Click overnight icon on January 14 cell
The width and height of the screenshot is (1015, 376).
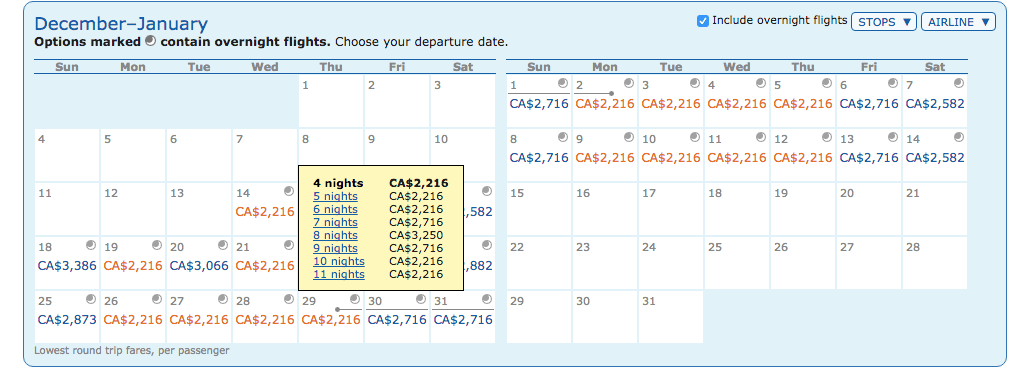[959, 137]
